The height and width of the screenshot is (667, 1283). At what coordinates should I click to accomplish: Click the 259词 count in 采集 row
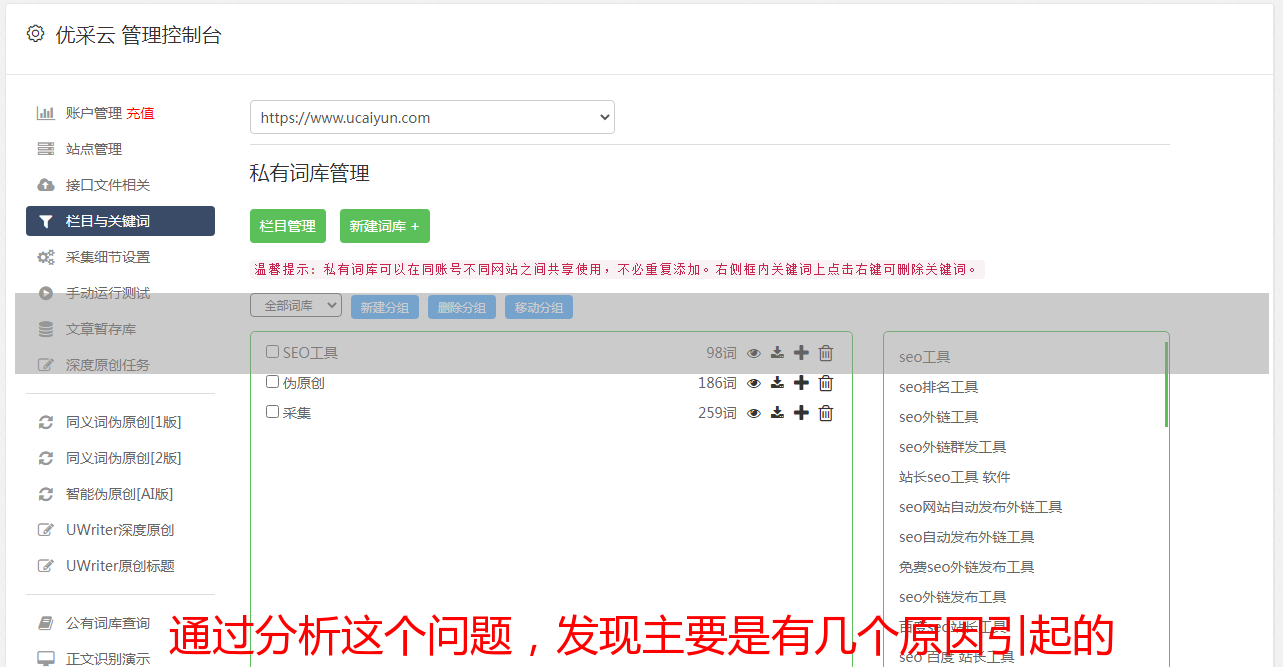click(x=717, y=413)
